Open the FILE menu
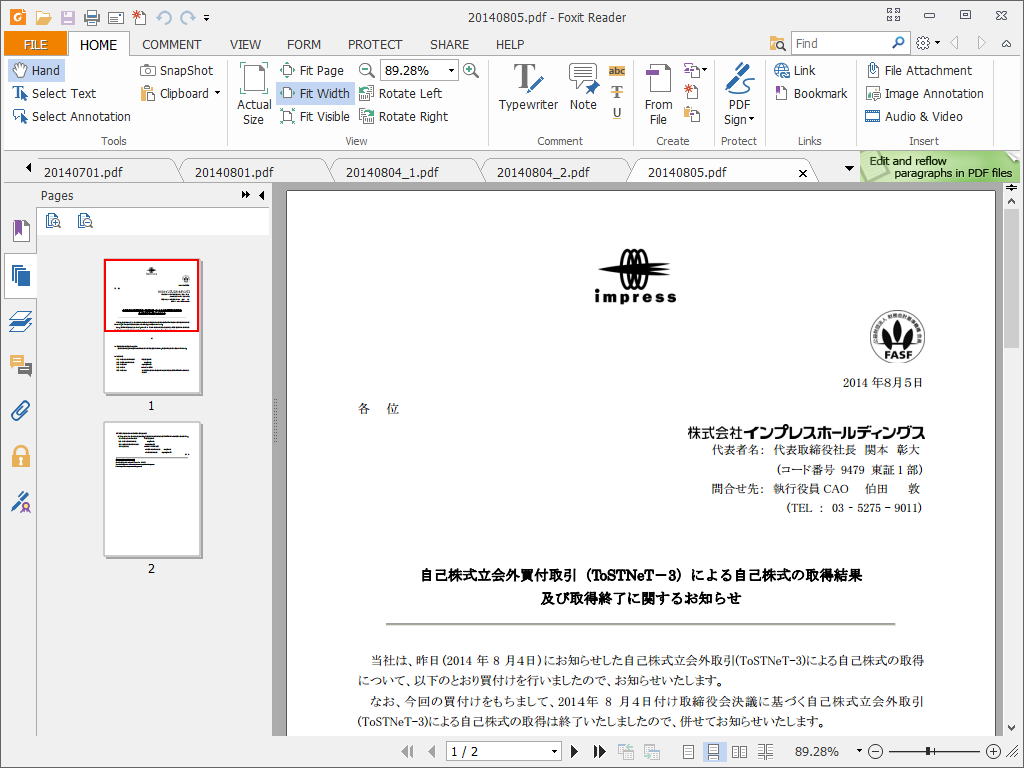The height and width of the screenshot is (768, 1024). [x=35, y=44]
